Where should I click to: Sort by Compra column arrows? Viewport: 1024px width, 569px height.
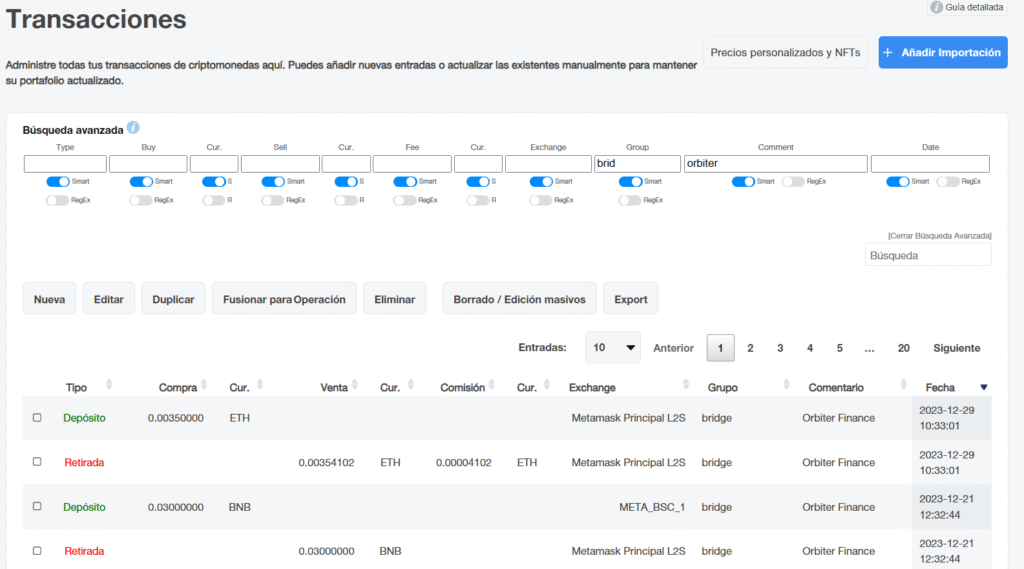tap(204, 385)
